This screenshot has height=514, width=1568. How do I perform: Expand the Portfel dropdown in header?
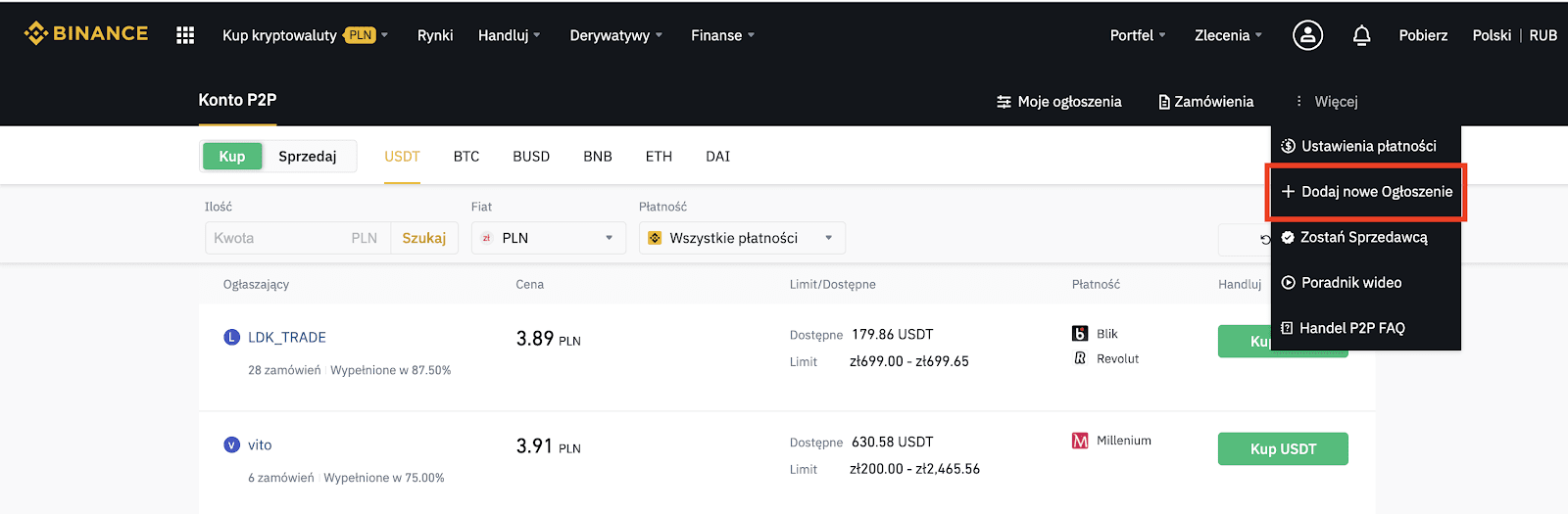click(x=1138, y=35)
